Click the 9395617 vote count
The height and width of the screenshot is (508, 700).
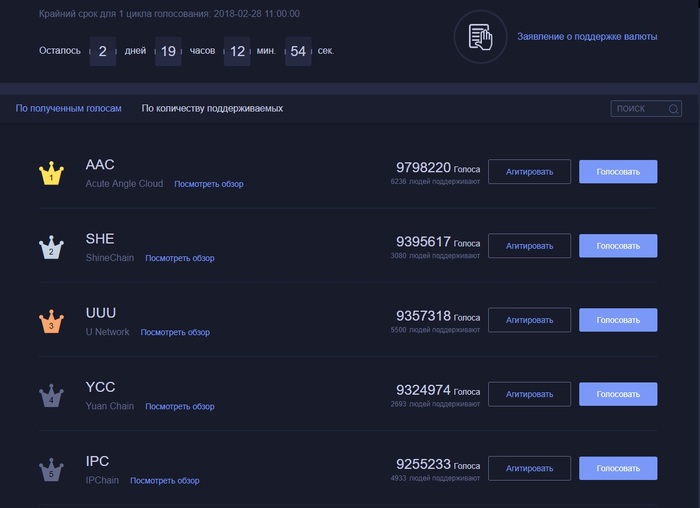tap(423, 242)
